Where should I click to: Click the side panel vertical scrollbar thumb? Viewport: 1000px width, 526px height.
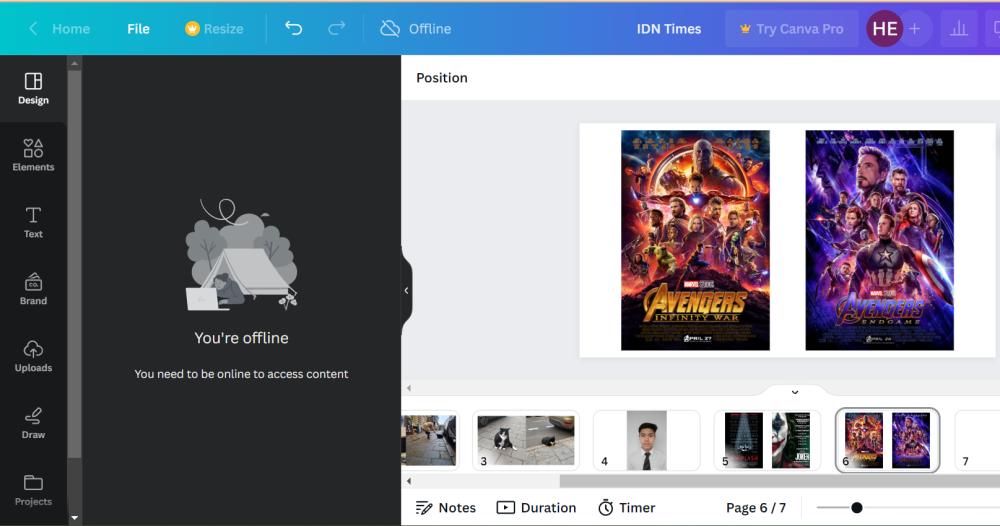(x=75, y=264)
